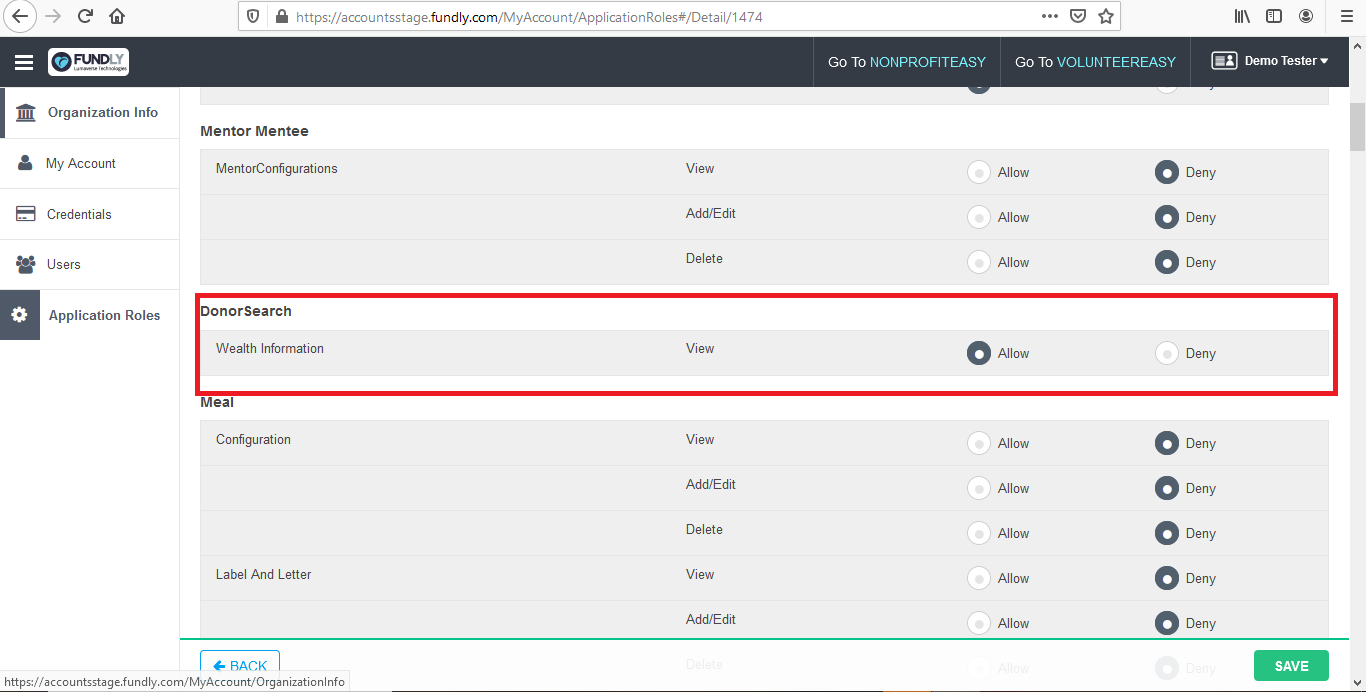Go to VOLUNTEEREASY
The height and width of the screenshot is (692, 1368).
pyautogui.click(x=1095, y=62)
